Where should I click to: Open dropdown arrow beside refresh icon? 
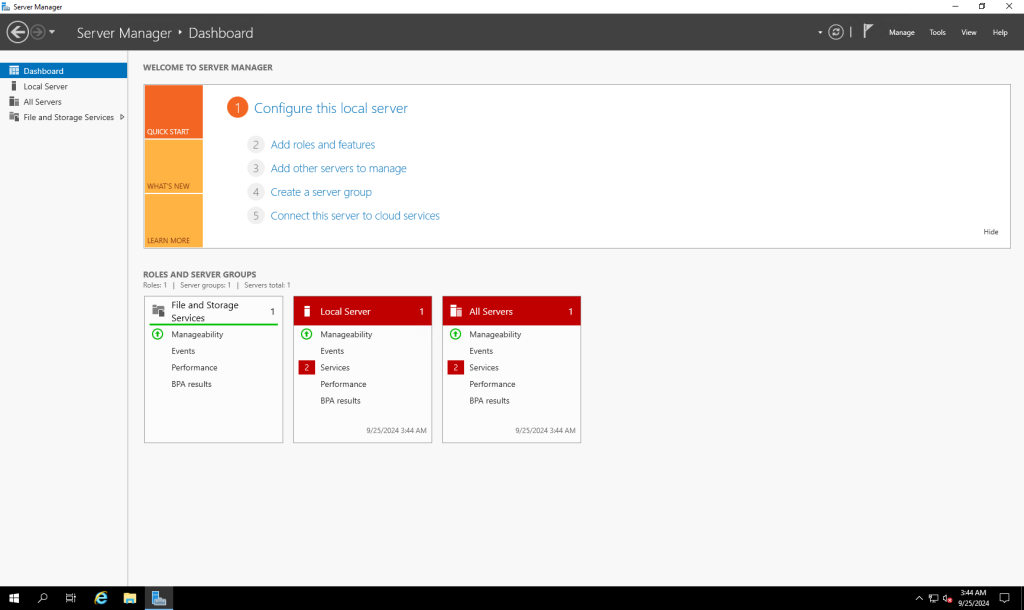[x=820, y=32]
